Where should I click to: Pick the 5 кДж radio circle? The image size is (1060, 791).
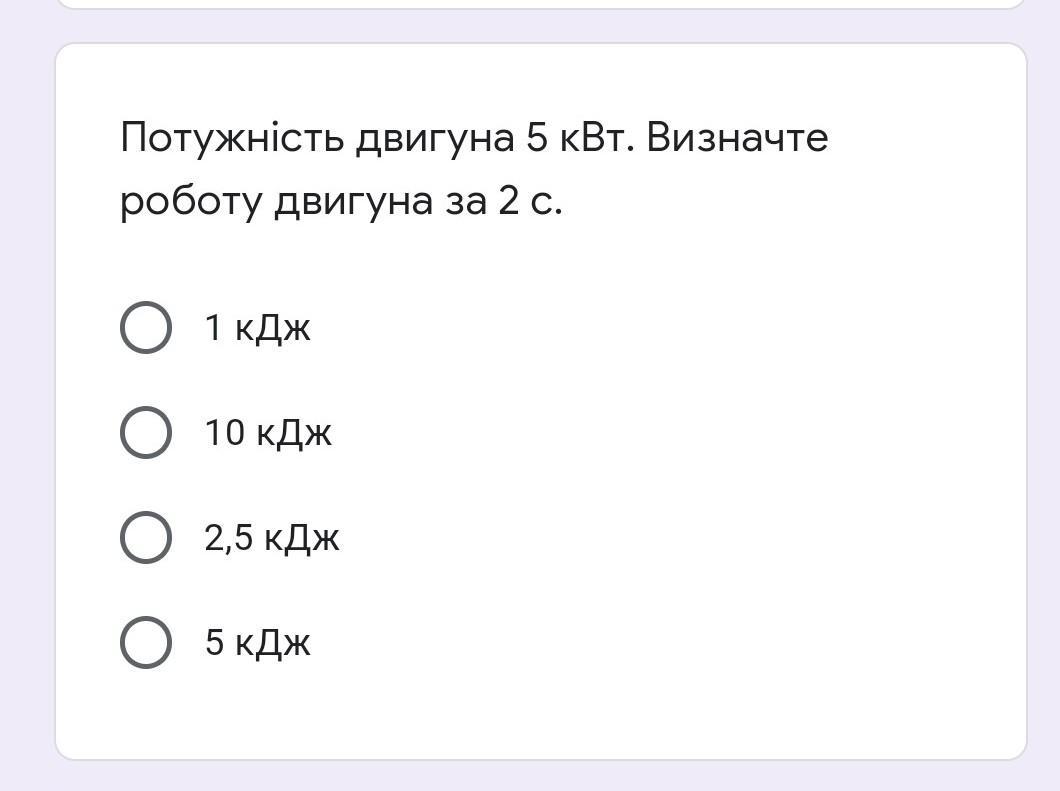pos(146,642)
